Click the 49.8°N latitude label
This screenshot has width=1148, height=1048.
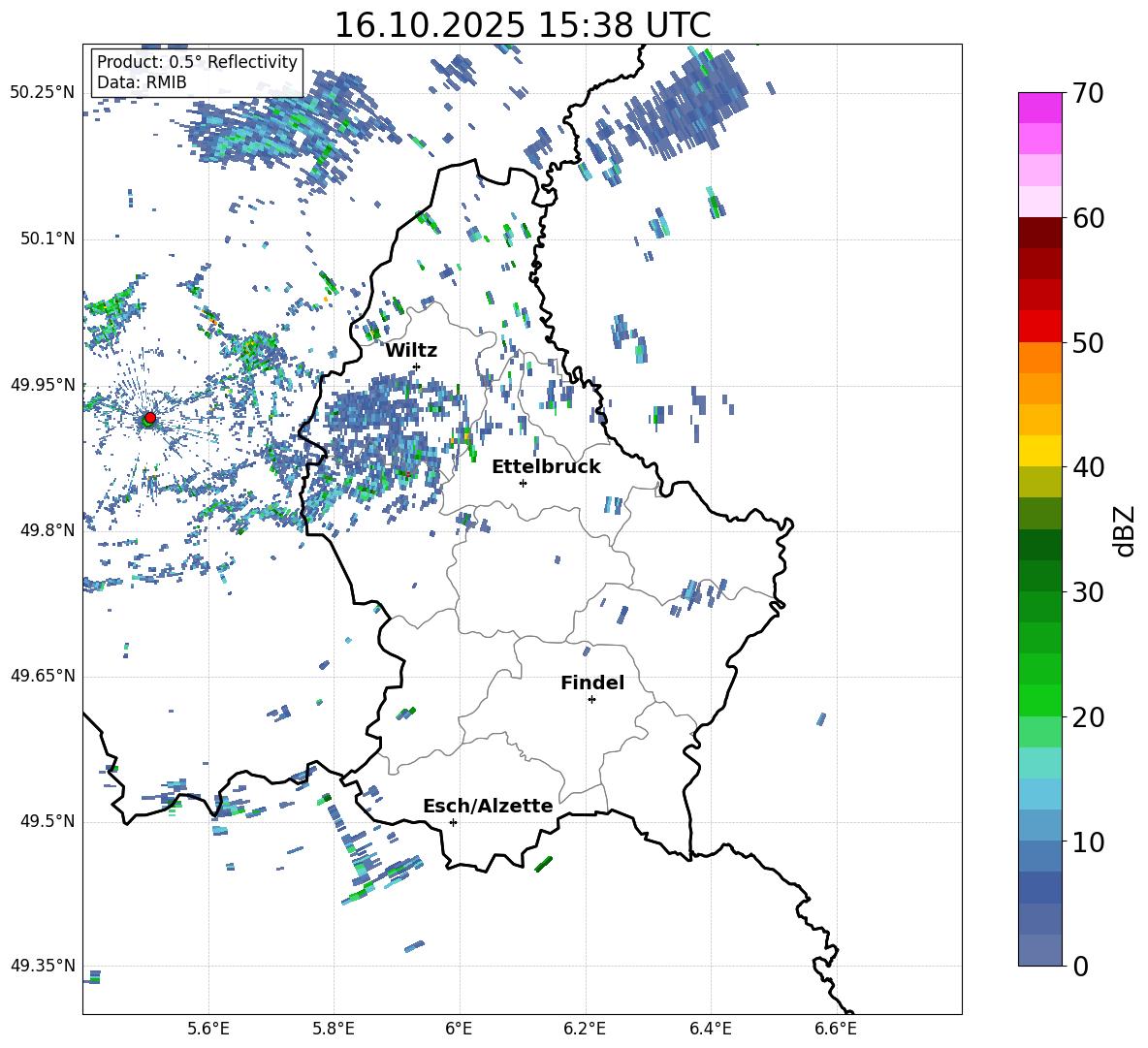tap(48, 530)
